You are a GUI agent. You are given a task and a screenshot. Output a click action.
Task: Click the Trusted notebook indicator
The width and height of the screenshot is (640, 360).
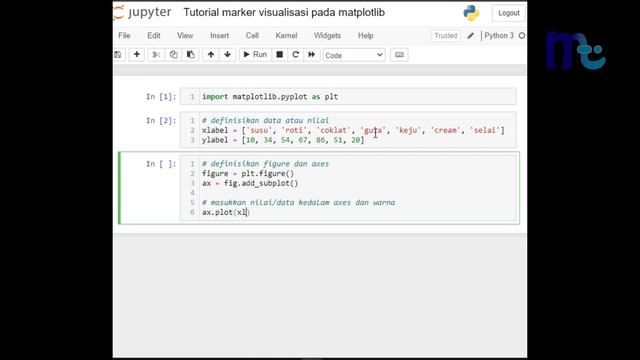[446, 36]
